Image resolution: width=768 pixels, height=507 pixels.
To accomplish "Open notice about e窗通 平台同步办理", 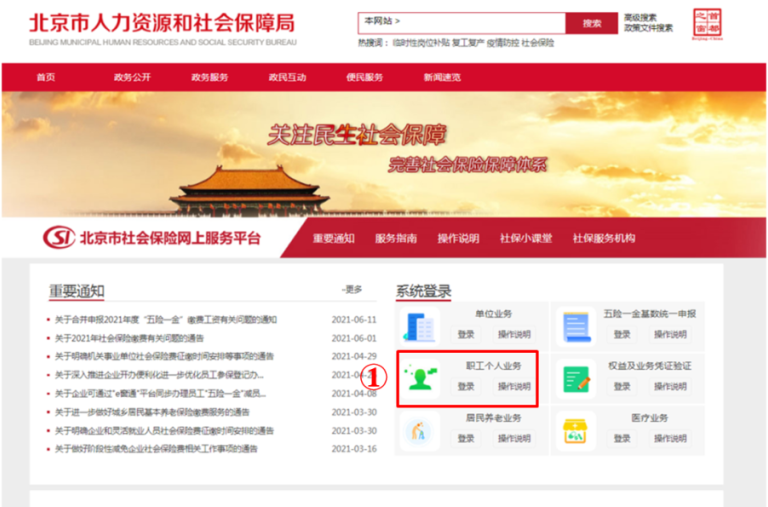I will 160,394.
